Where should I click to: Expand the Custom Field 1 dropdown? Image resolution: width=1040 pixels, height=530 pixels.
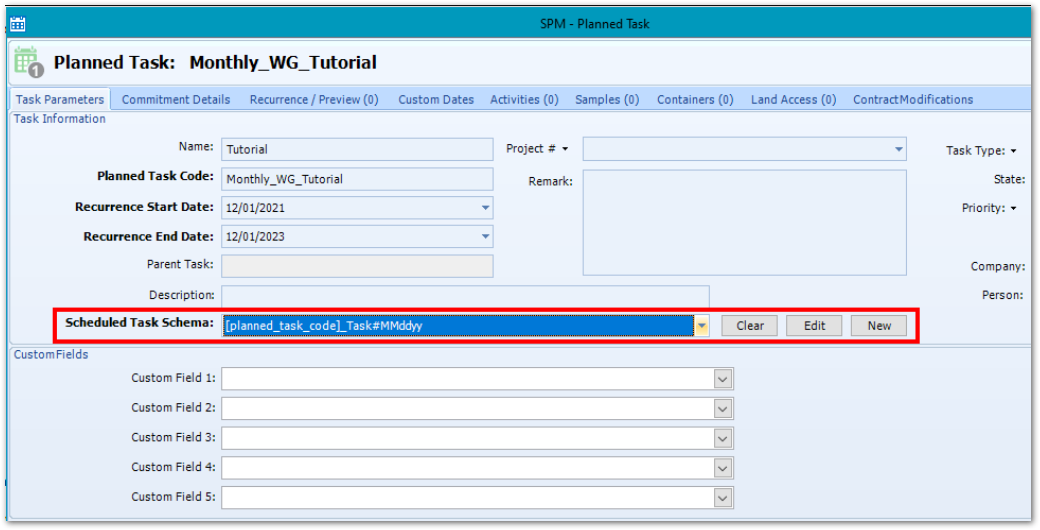click(723, 379)
